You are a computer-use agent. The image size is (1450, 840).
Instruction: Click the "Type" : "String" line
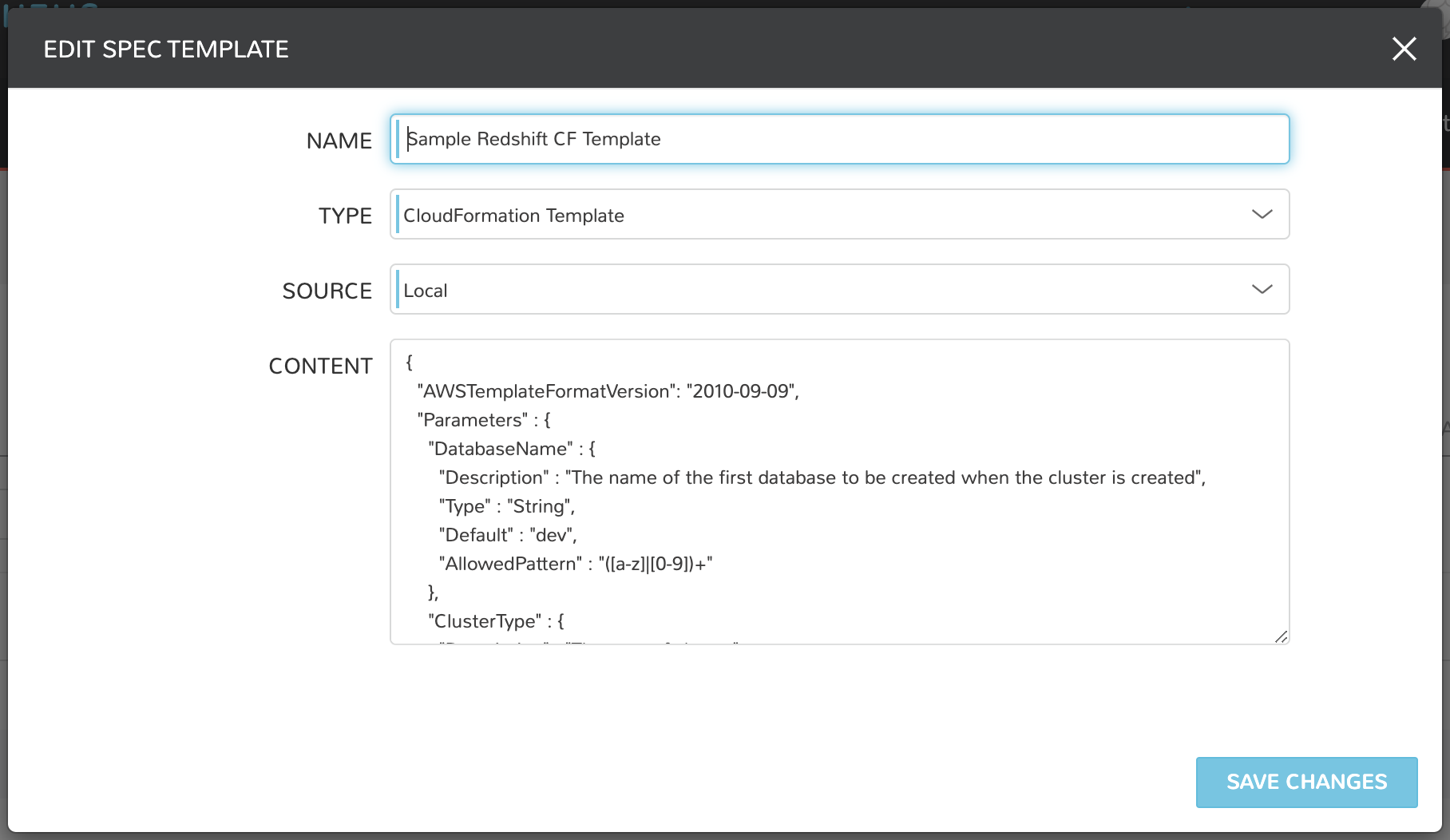(x=507, y=506)
